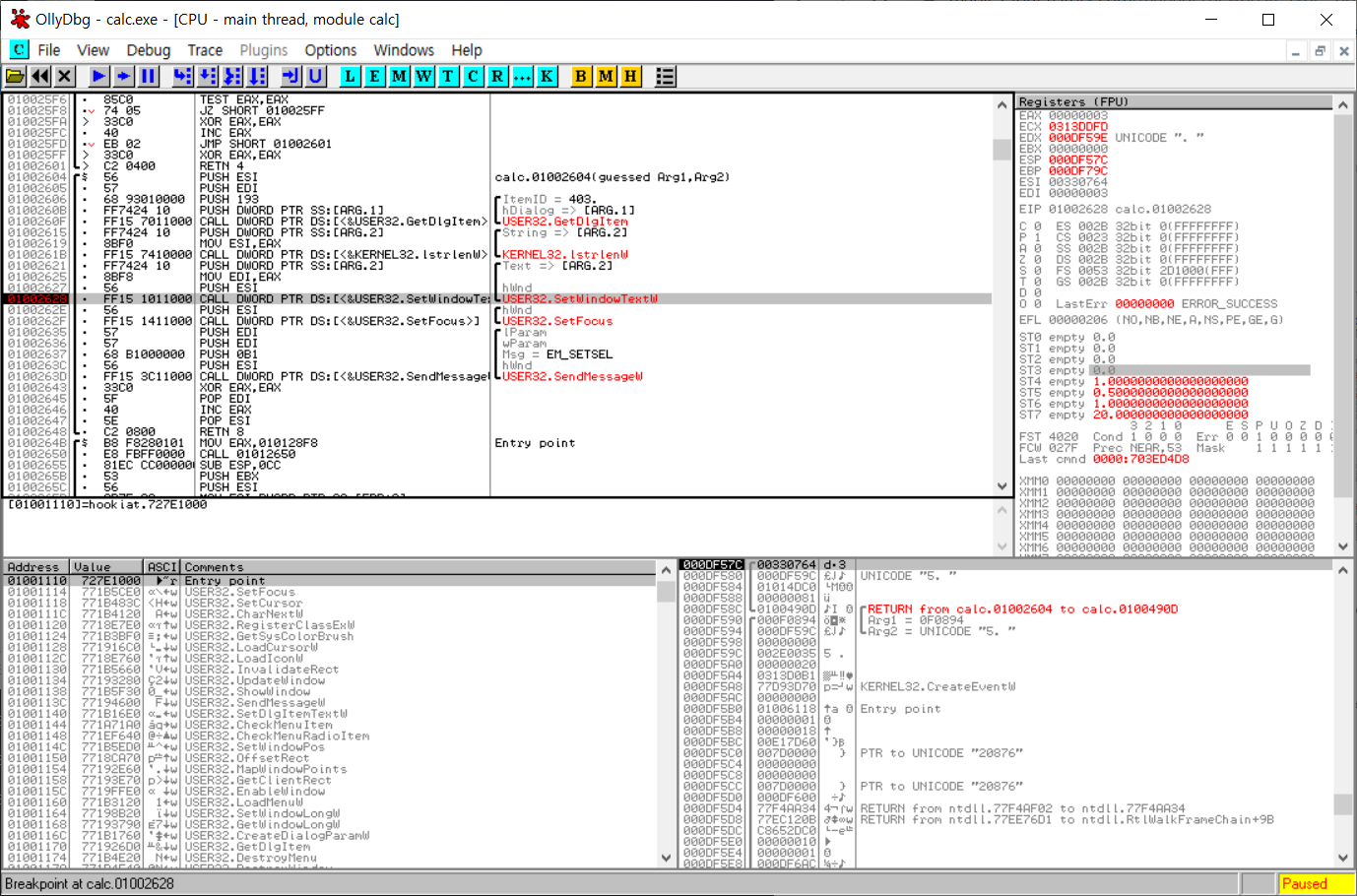1357x896 pixels.
Task: Show Log window (L button)
Action: (x=351, y=76)
